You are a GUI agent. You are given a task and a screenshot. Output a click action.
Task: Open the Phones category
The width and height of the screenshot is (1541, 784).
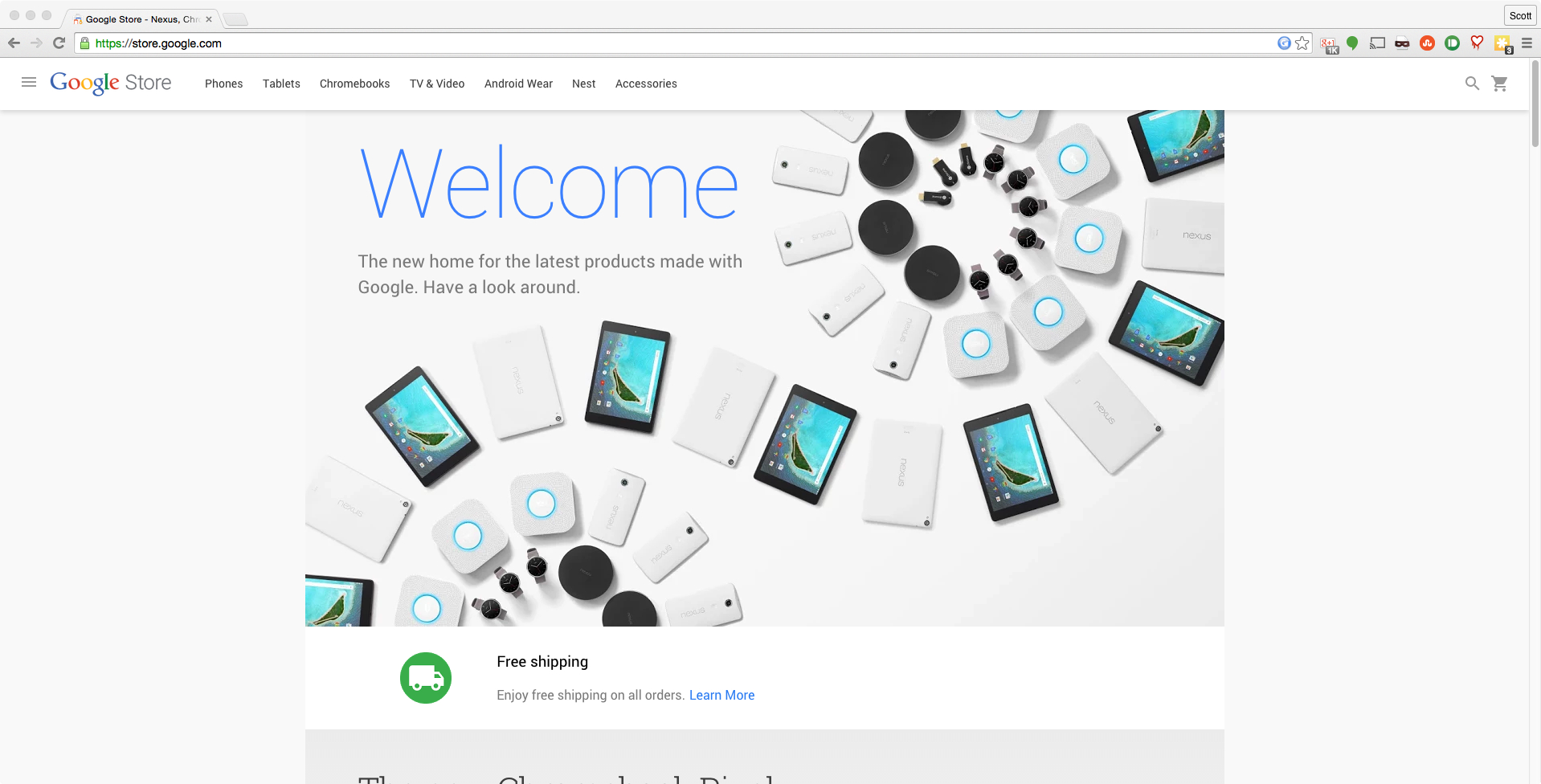(x=223, y=84)
